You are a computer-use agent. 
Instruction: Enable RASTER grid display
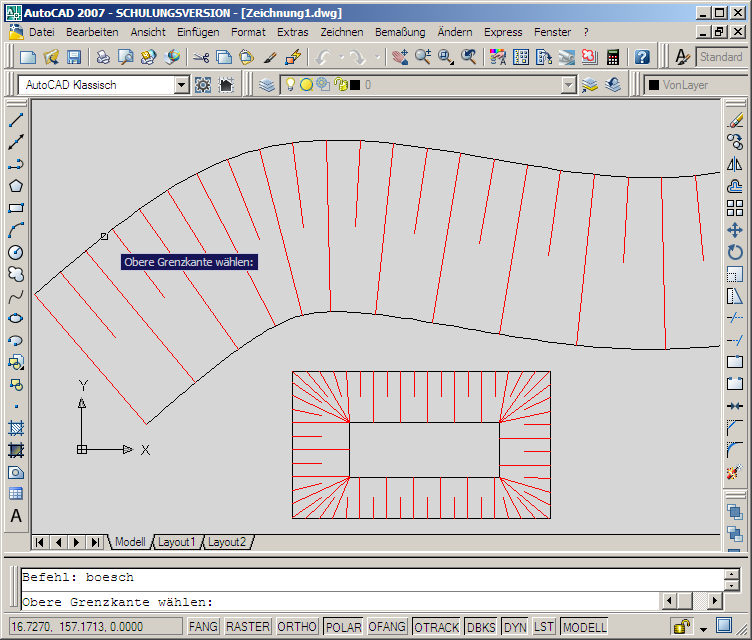tap(247, 627)
